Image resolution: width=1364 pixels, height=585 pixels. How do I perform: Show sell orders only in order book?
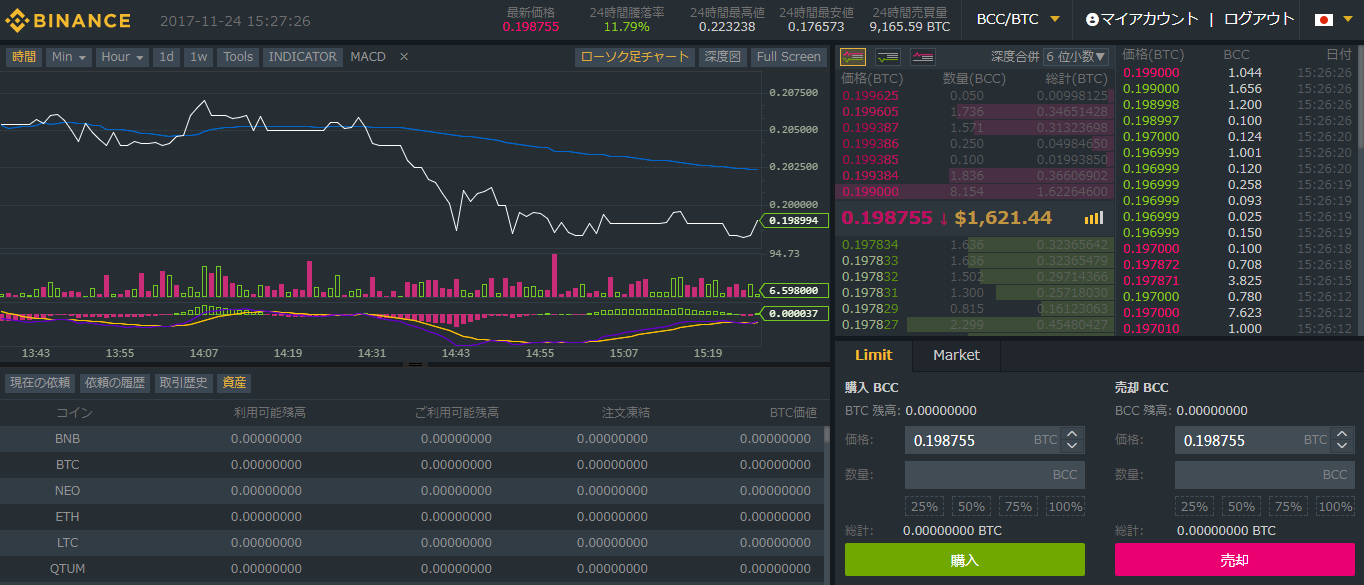922,57
